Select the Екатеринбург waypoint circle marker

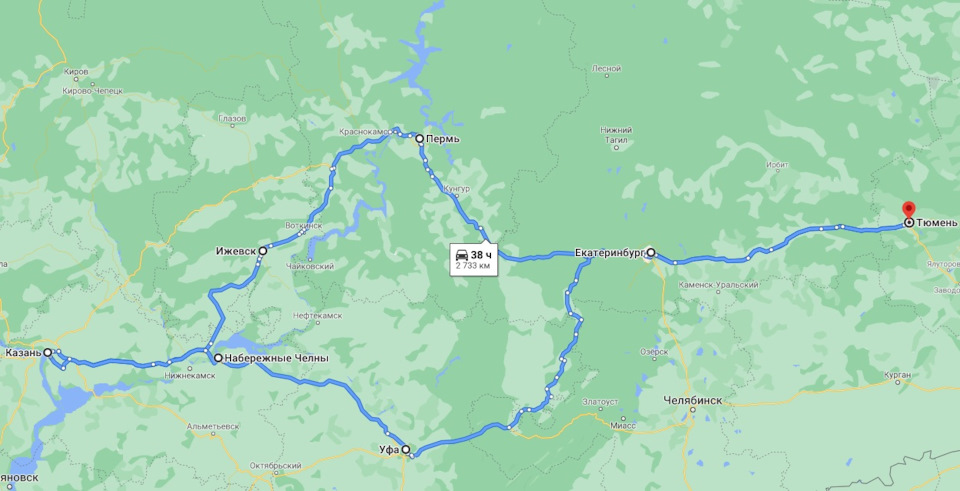pyautogui.click(x=651, y=252)
